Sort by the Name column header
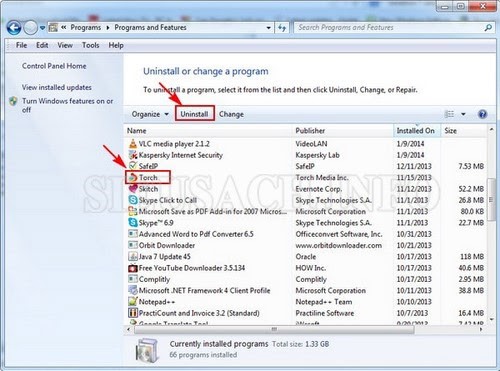Image resolution: width=500 pixels, height=371 pixels. click(x=209, y=131)
